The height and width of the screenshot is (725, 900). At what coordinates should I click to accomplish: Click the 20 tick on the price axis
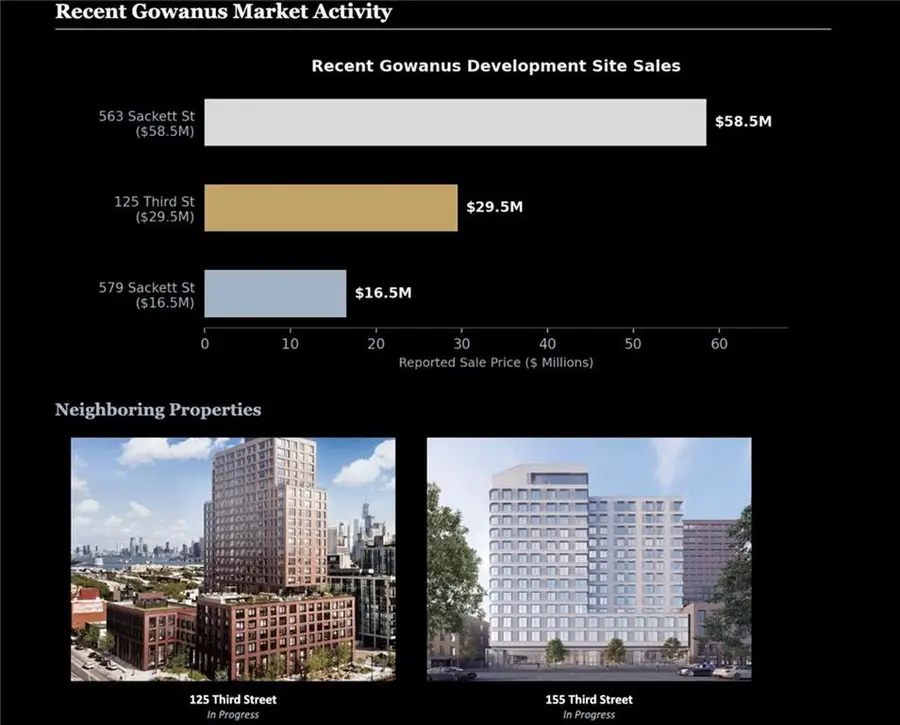376,344
